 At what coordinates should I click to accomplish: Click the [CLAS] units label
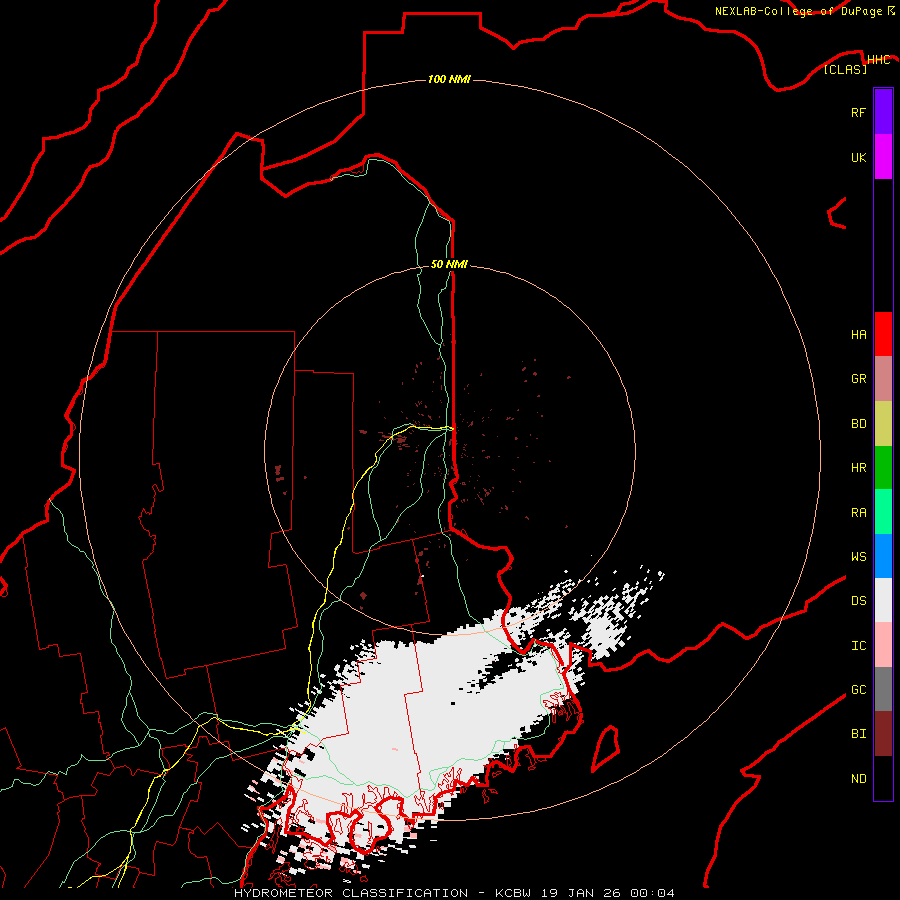845,69
